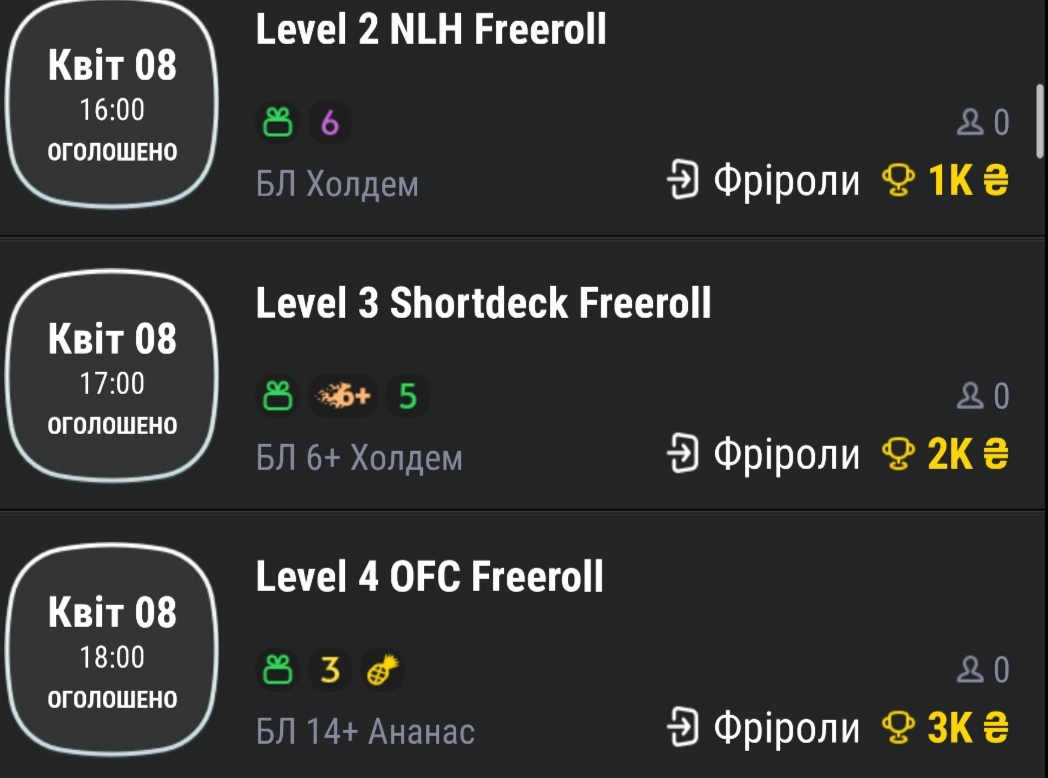Click Фріроли in the Level 2 NLH row

click(786, 181)
